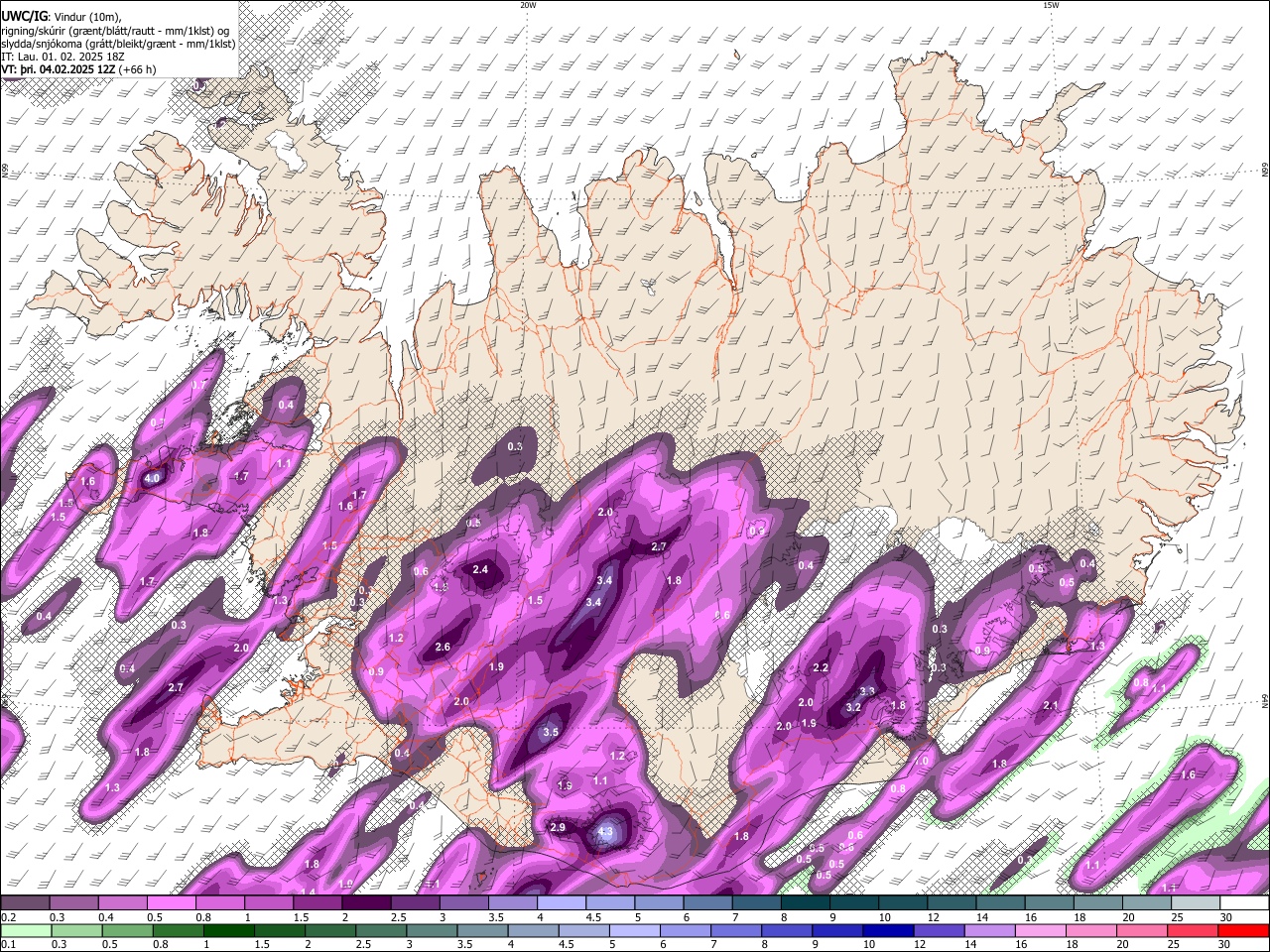
Task: Click the '2.2' precipitation value on map
Action: coord(821,668)
